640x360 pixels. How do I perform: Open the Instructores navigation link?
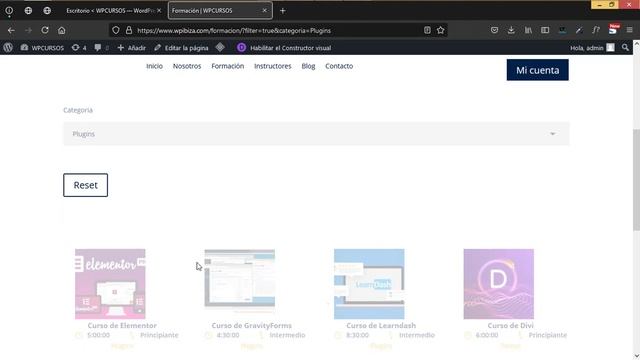click(273, 66)
